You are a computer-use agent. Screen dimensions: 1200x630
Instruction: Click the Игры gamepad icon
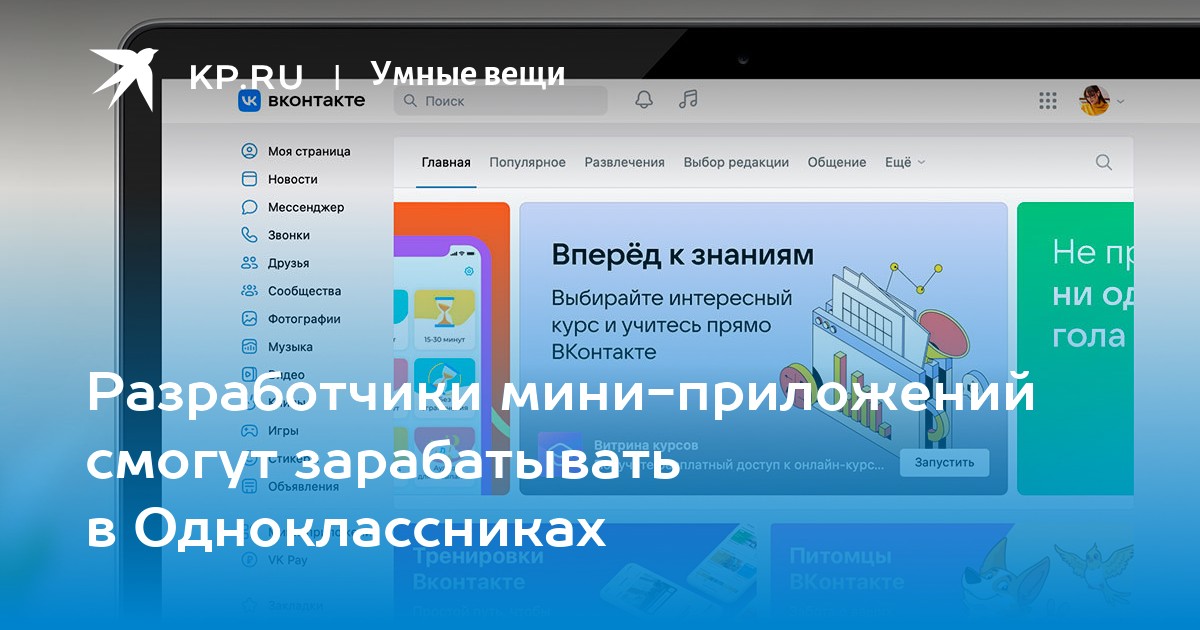pos(249,431)
